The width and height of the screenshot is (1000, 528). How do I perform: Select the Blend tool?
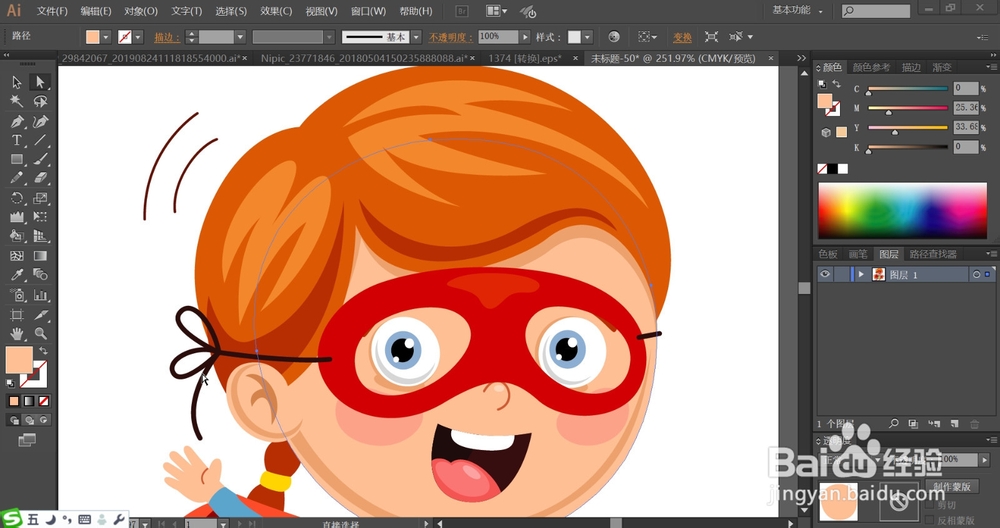[40, 275]
